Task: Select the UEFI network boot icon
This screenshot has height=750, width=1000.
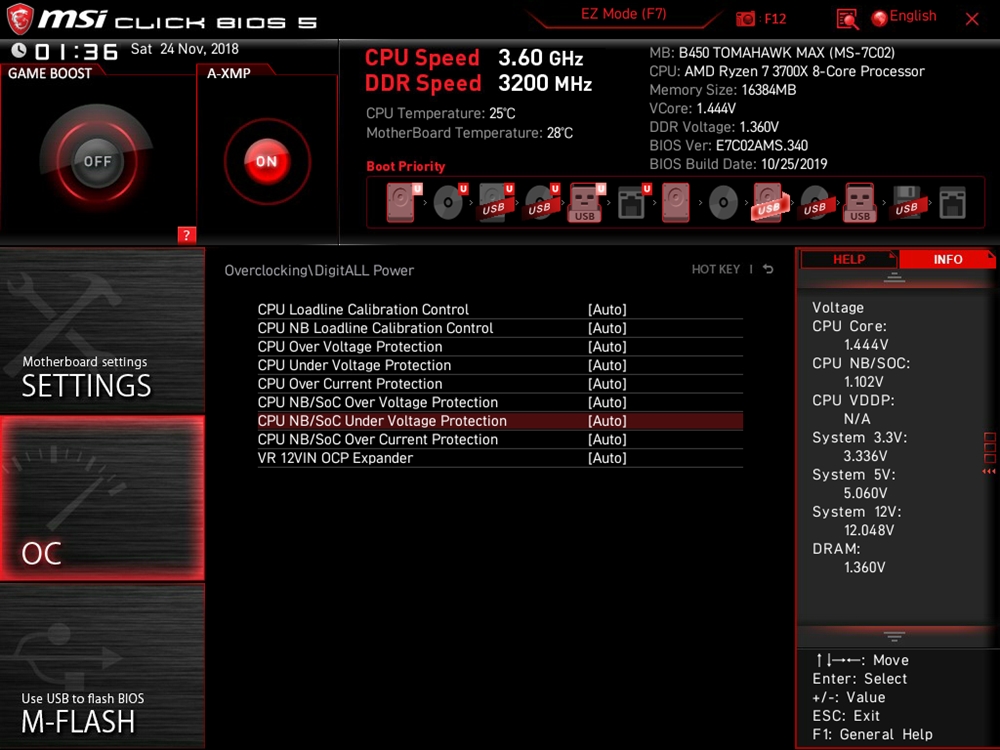Action: pyautogui.click(x=633, y=202)
